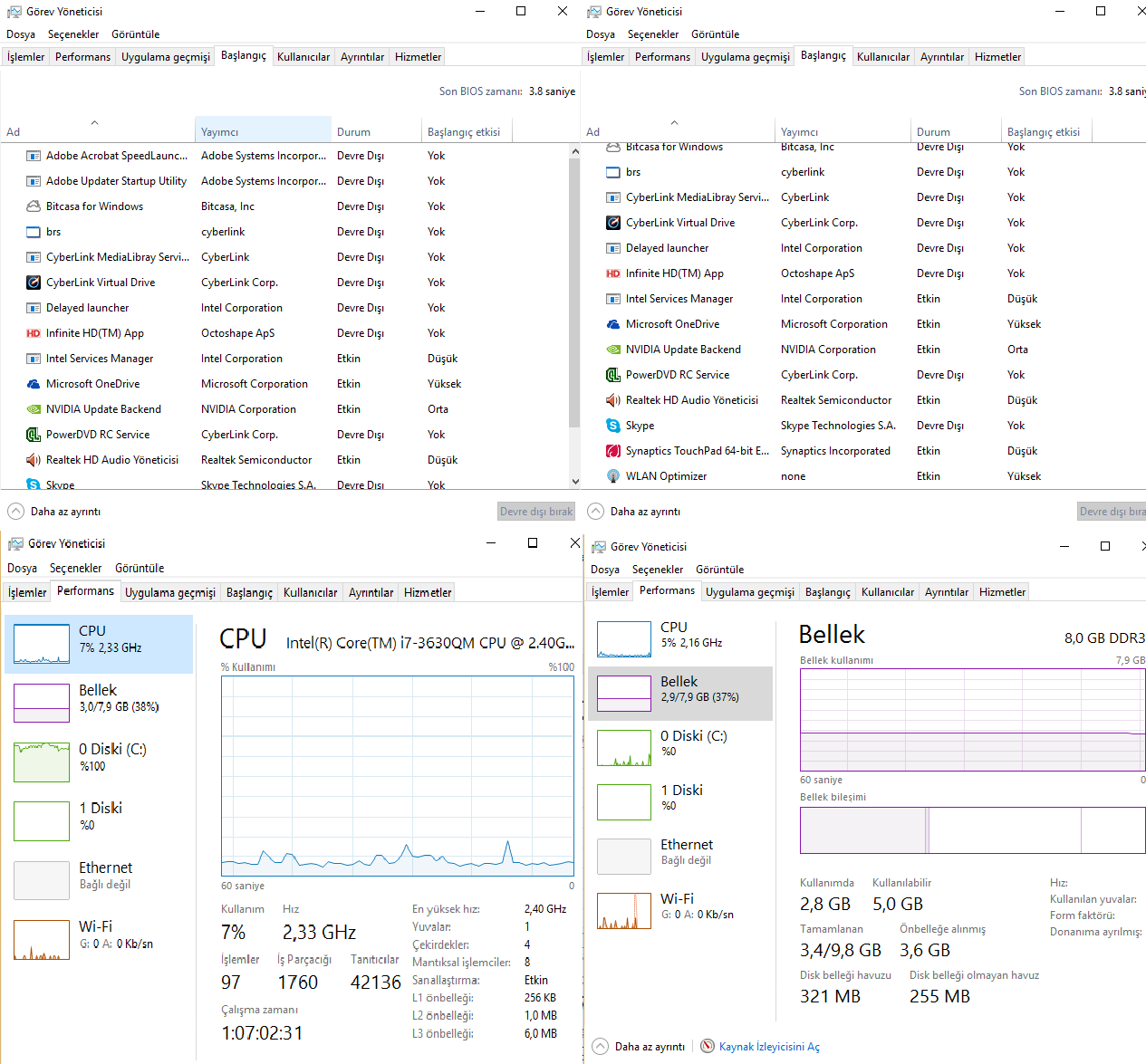
Task: Select the Wi-Fi thumbnail in Bellek window
Action: 624,911
